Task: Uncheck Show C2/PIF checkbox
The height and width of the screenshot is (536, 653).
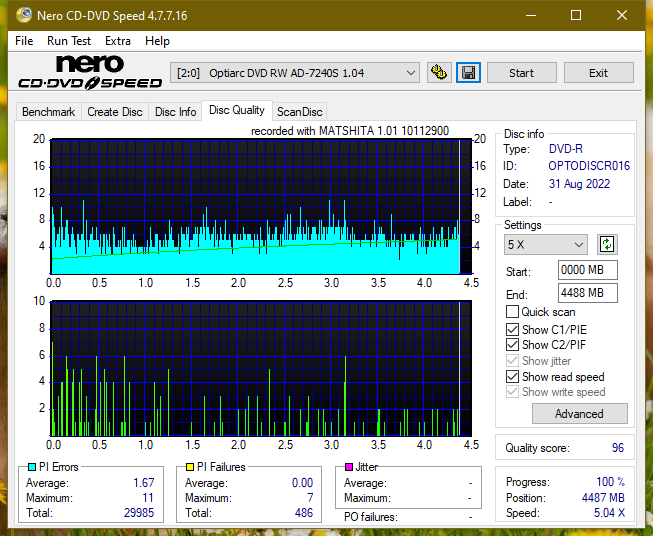Action: pyautogui.click(x=512, y=345)
